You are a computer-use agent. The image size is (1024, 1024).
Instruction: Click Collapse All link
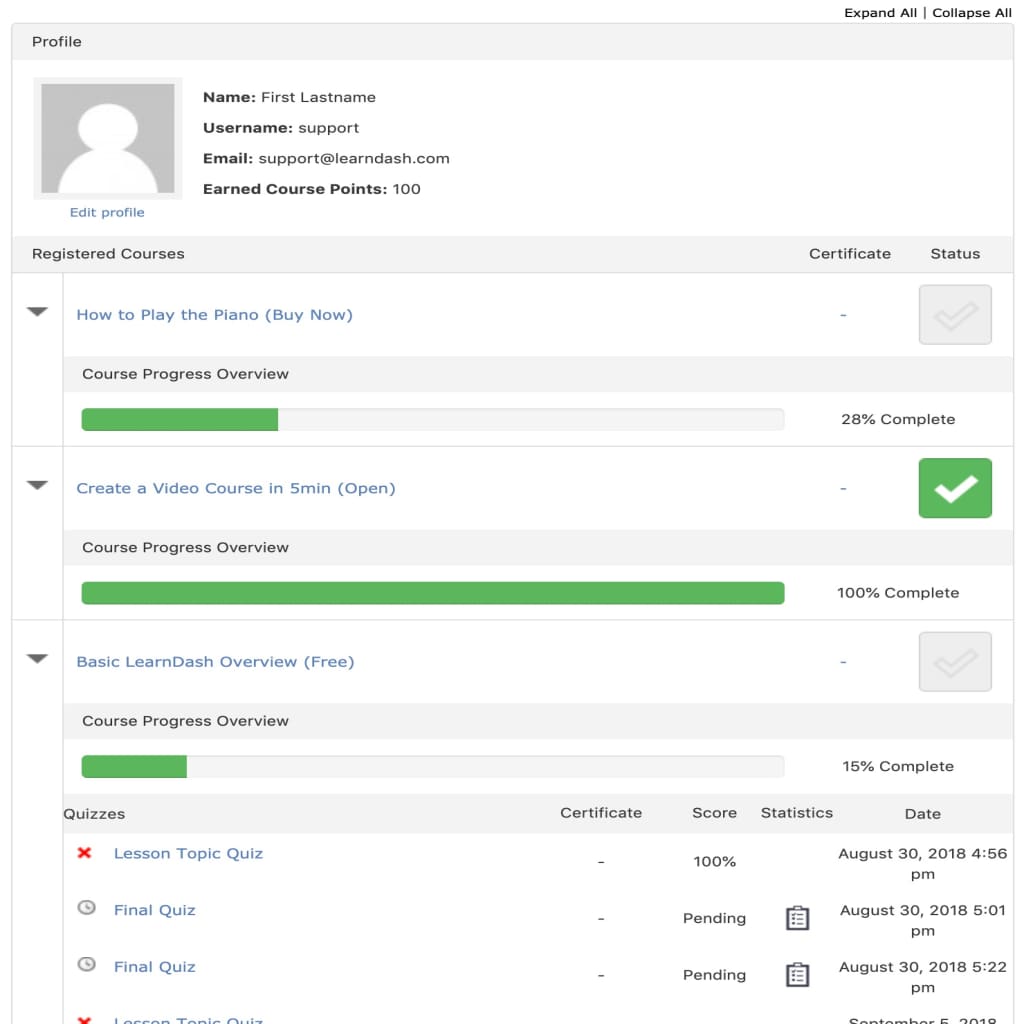pyautogui.click(x=971, y=12)
